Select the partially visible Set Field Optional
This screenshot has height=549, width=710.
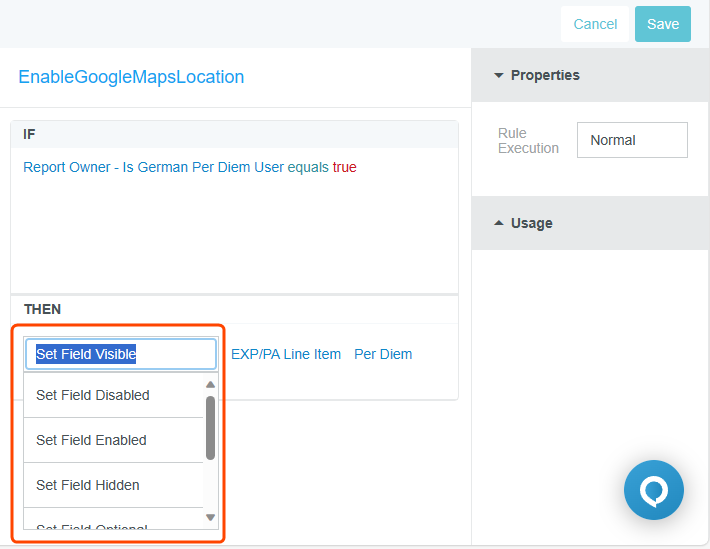pyautogui.click(x=92, y=527)
